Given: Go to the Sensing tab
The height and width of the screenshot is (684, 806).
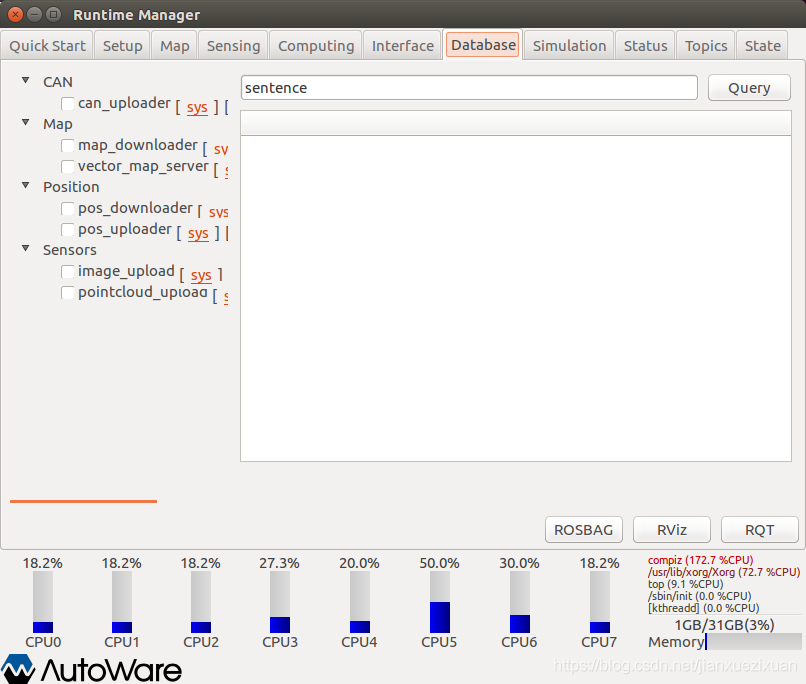Looking at the screenshot, I should (x=233, y=45).
